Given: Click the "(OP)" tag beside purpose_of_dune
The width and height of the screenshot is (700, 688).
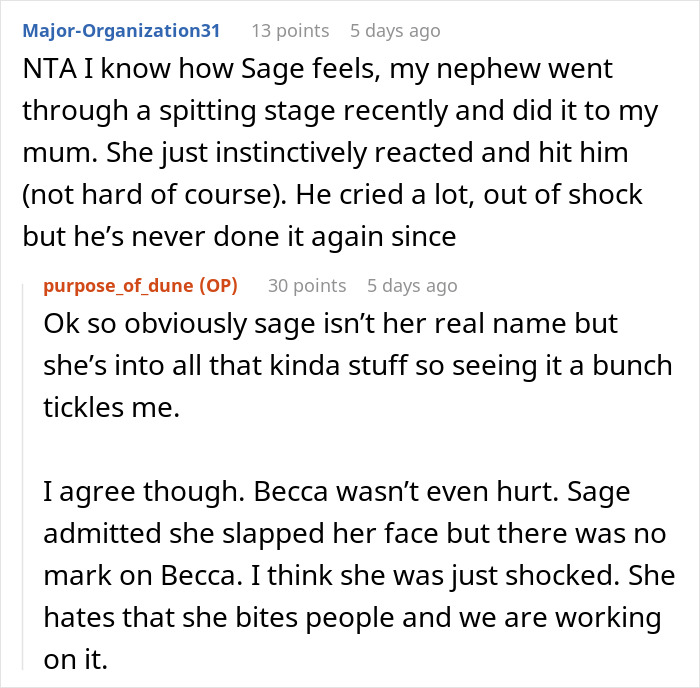Looking at the screenshot, I should pos(217,286).
